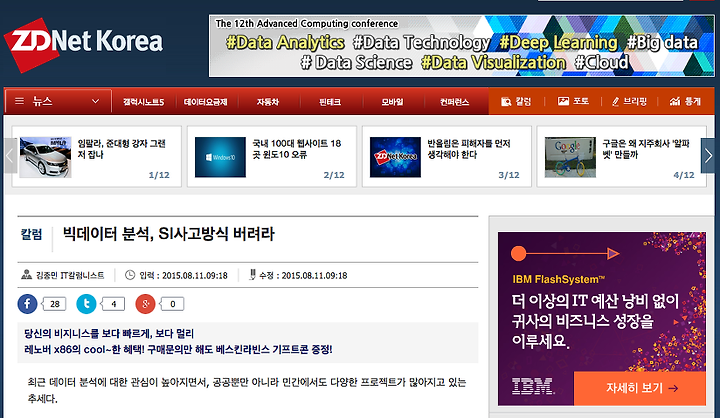Open the 칼럼 section icon
This screenshot has width=720, height=418.
[506, 102]
